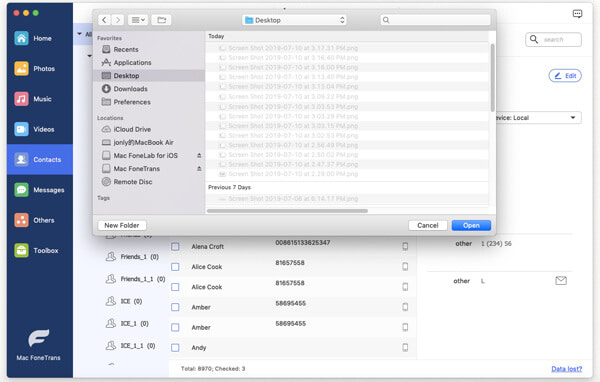This screenshot has width=600, height=382.
Task: Click the new folder toolbar icon
Action: click(161, 20)
